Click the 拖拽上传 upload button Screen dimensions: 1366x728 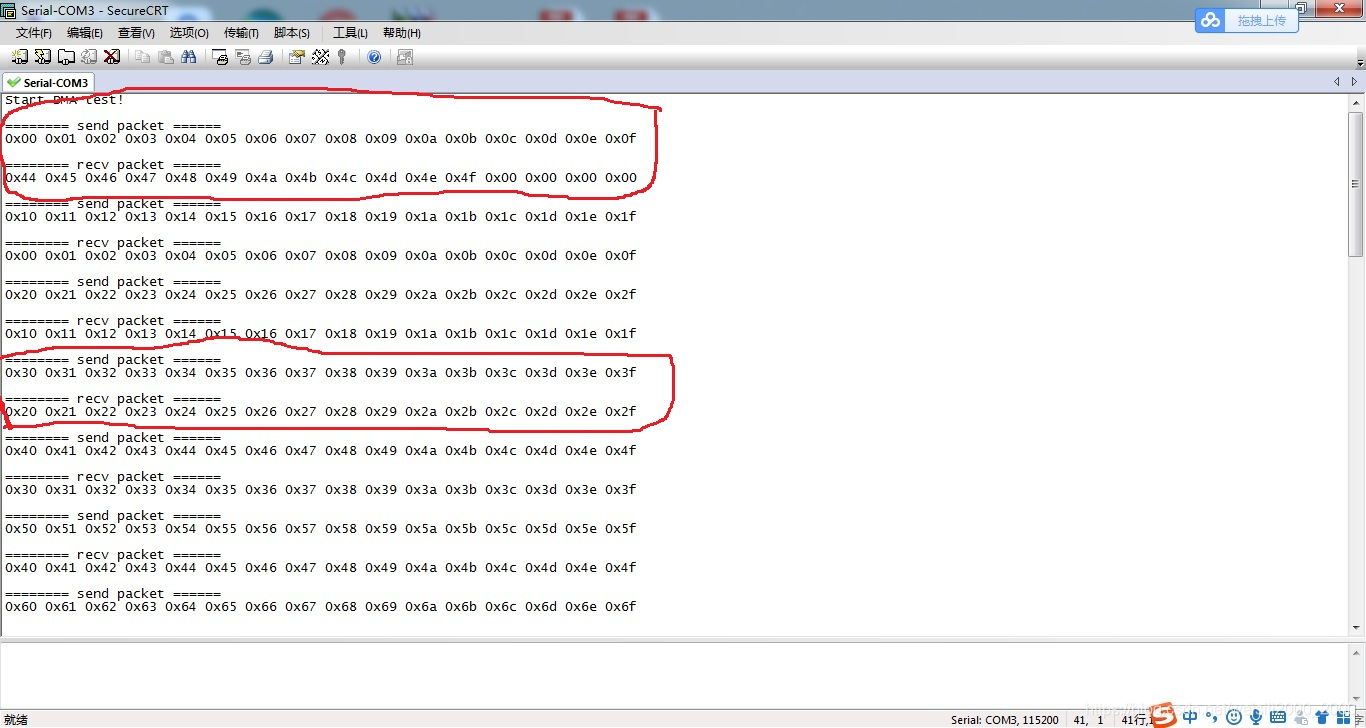pos(1261,20)
